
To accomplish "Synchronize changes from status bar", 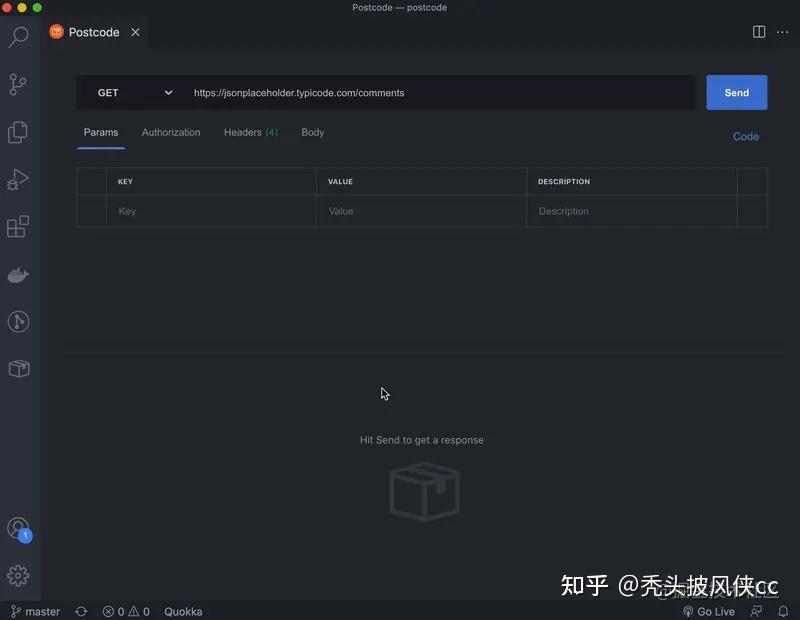I will pos(81,611).
